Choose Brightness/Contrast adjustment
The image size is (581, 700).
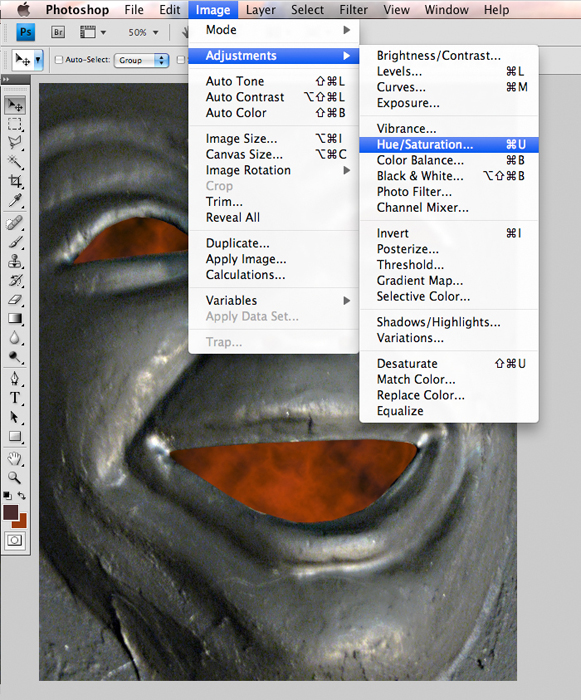click(x=449, y=55)
